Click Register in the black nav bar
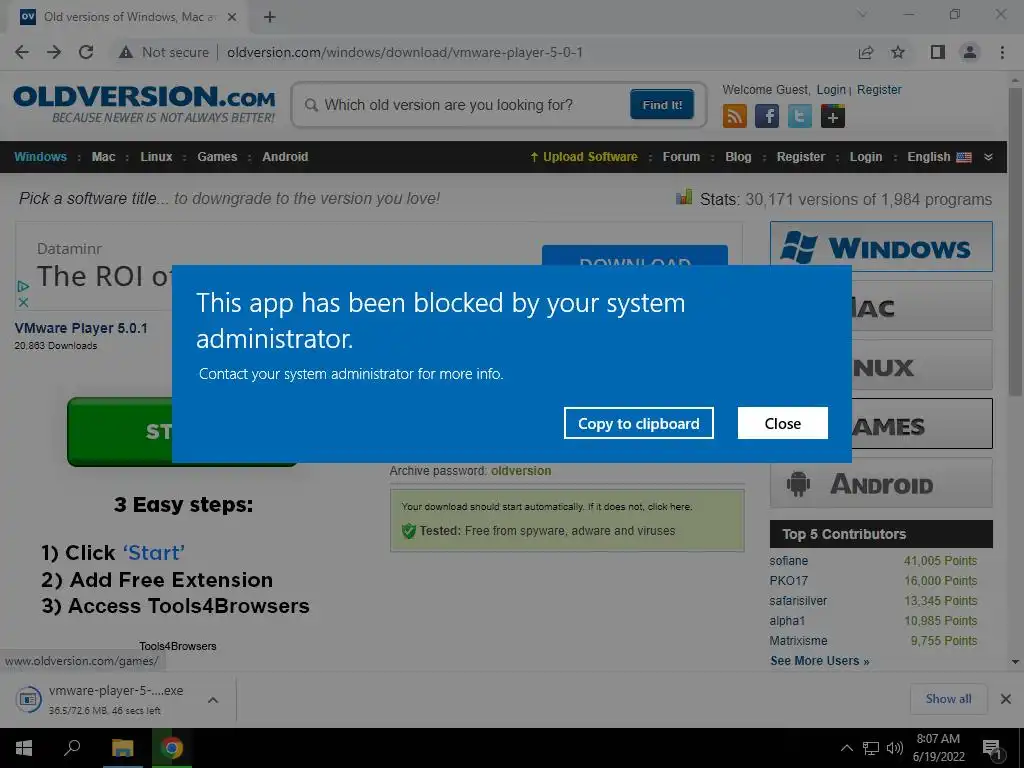Screen dimensions: 1024x768 click(801, 157)
